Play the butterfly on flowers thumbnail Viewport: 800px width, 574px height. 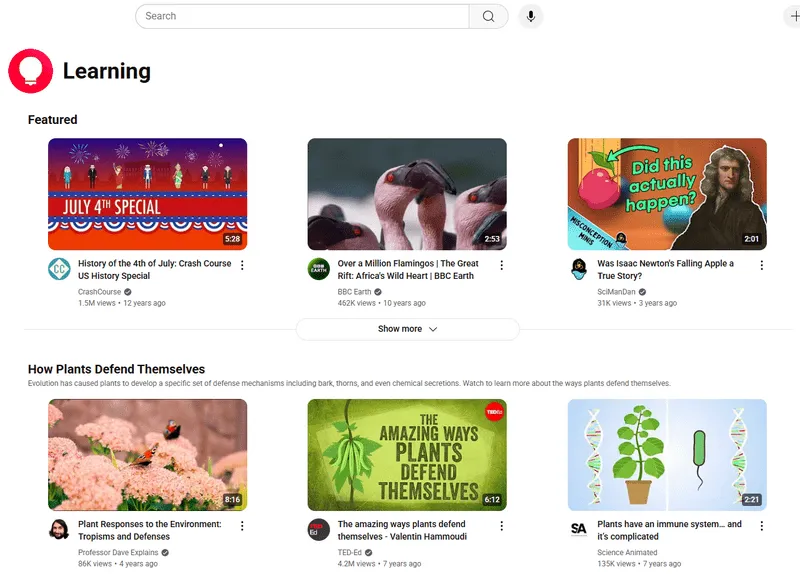point(147,455)
